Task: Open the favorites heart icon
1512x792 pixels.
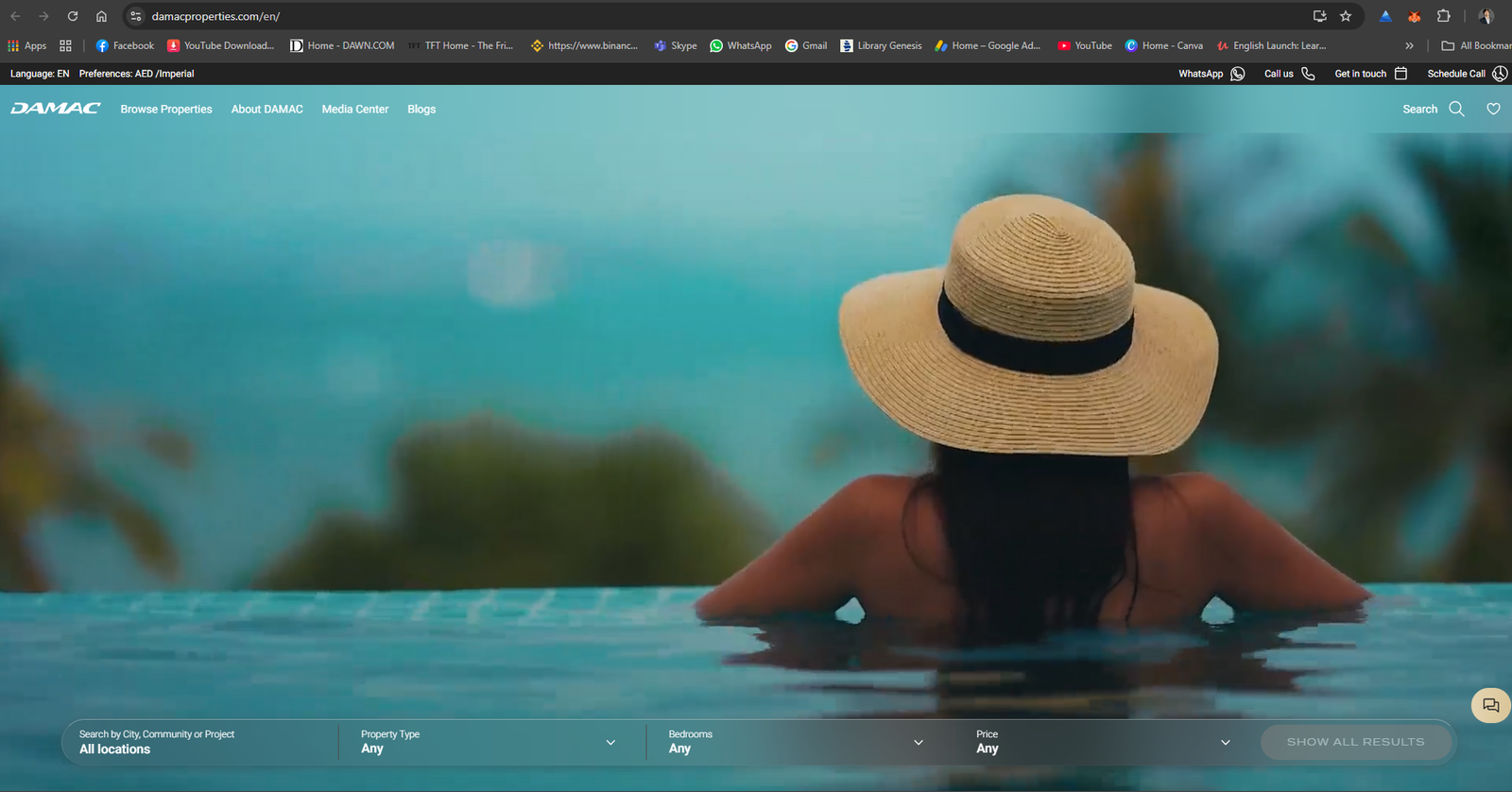Action: 1493,109
